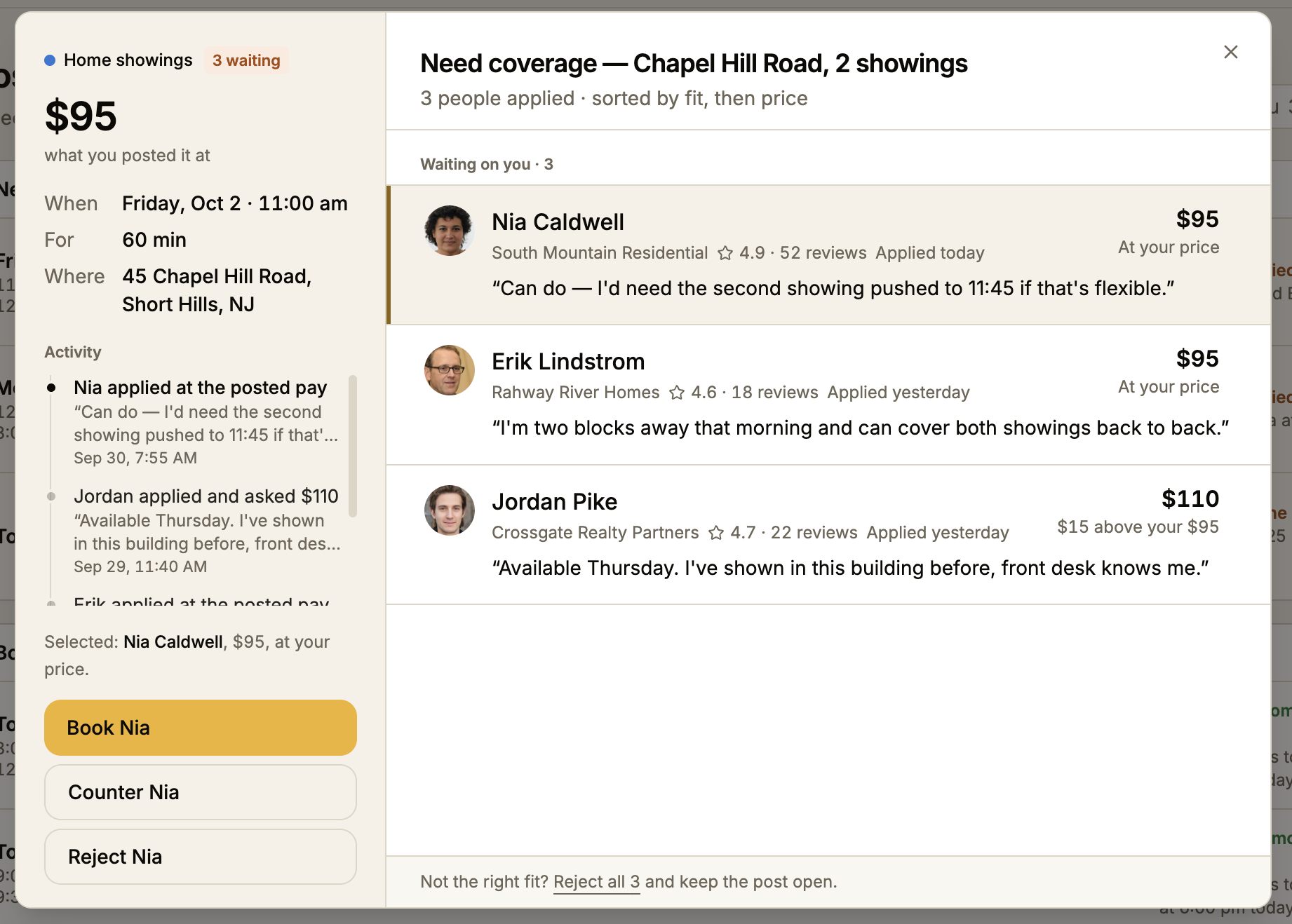
Task: Click the 'Home showings' label
Action: pos(128,60)
